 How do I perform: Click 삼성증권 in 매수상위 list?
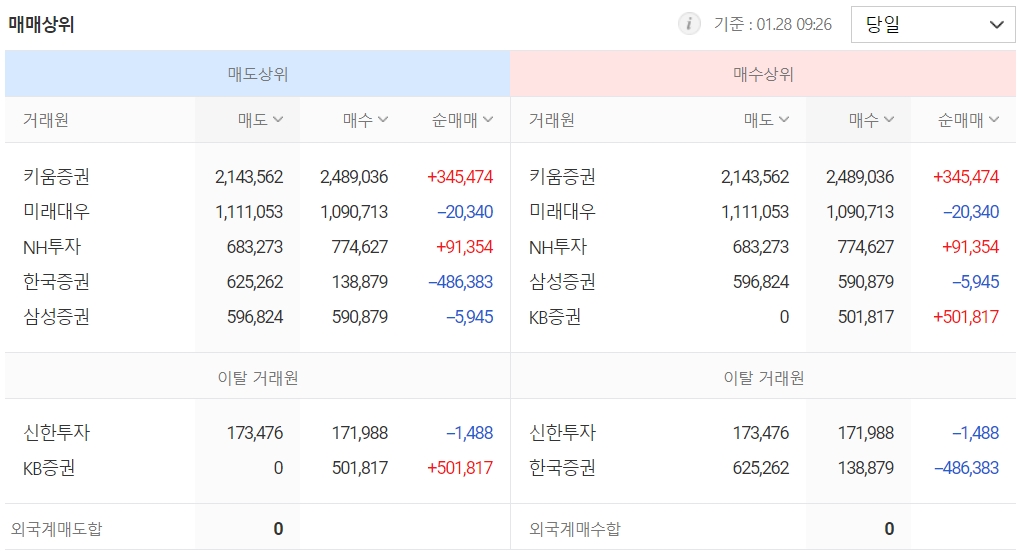point(562,281)
